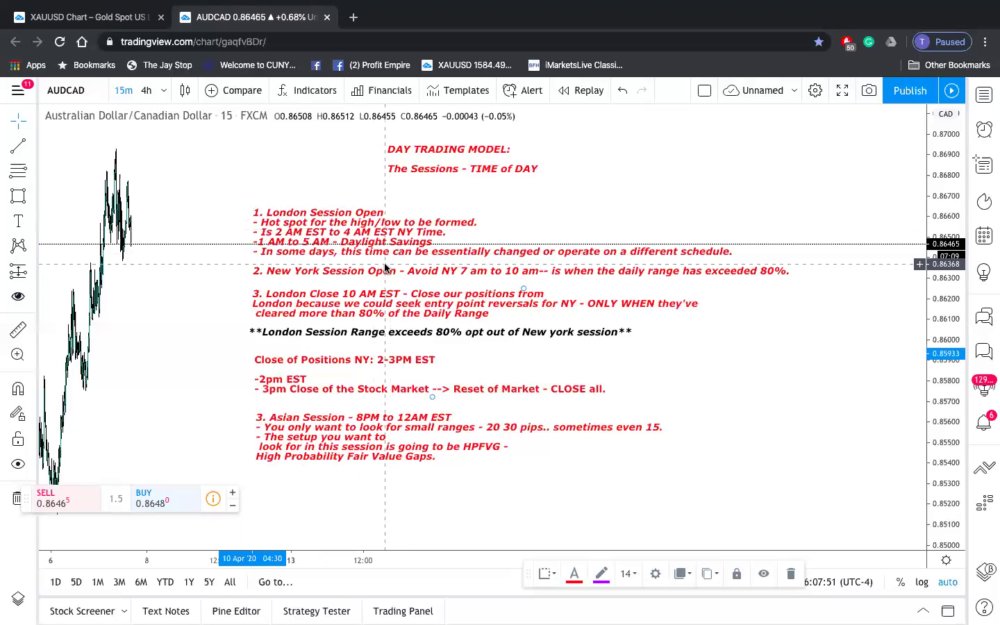The width and height of the screenshot is (1000, 625).
Task: Switch chart to fullscreen mode
Action: [x=842, y=91]
